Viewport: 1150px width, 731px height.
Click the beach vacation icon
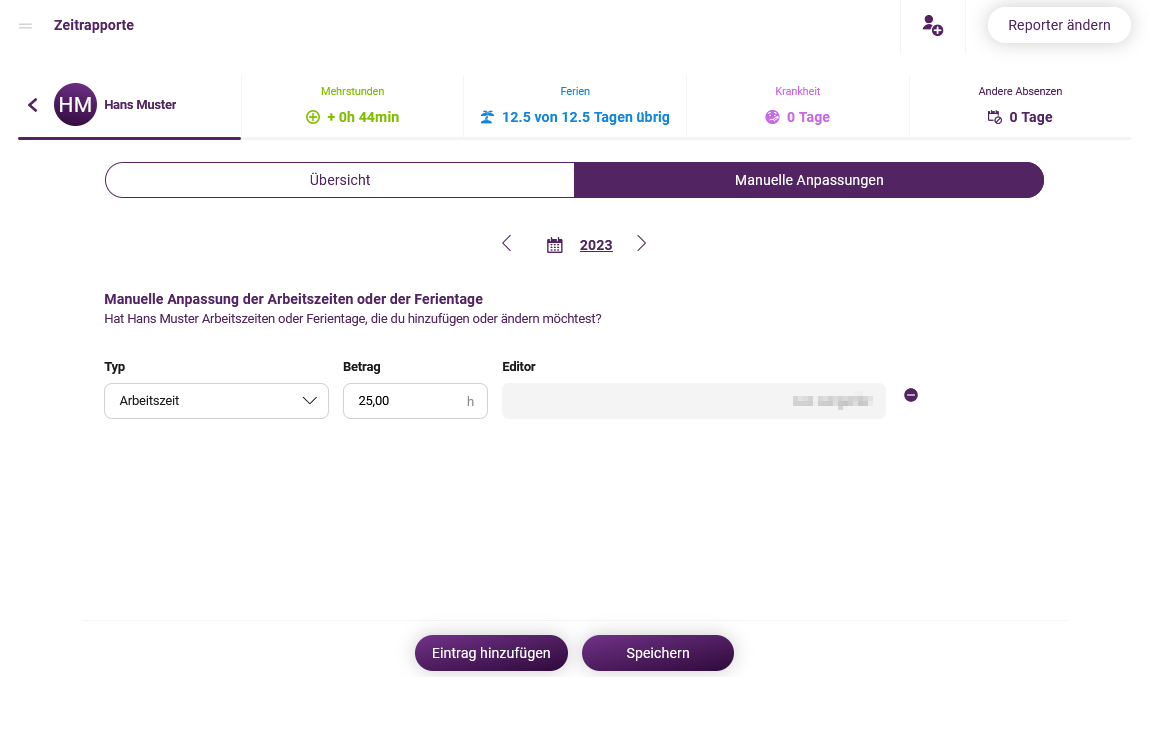click(x=487, y=117)
